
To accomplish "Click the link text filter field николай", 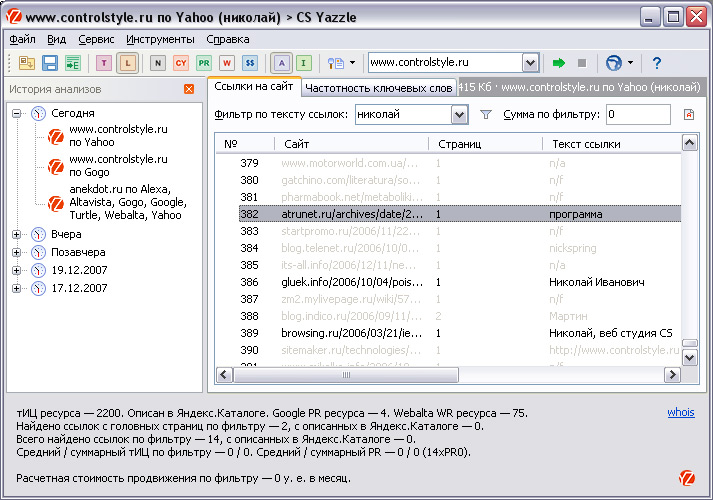I will (403, 114).
